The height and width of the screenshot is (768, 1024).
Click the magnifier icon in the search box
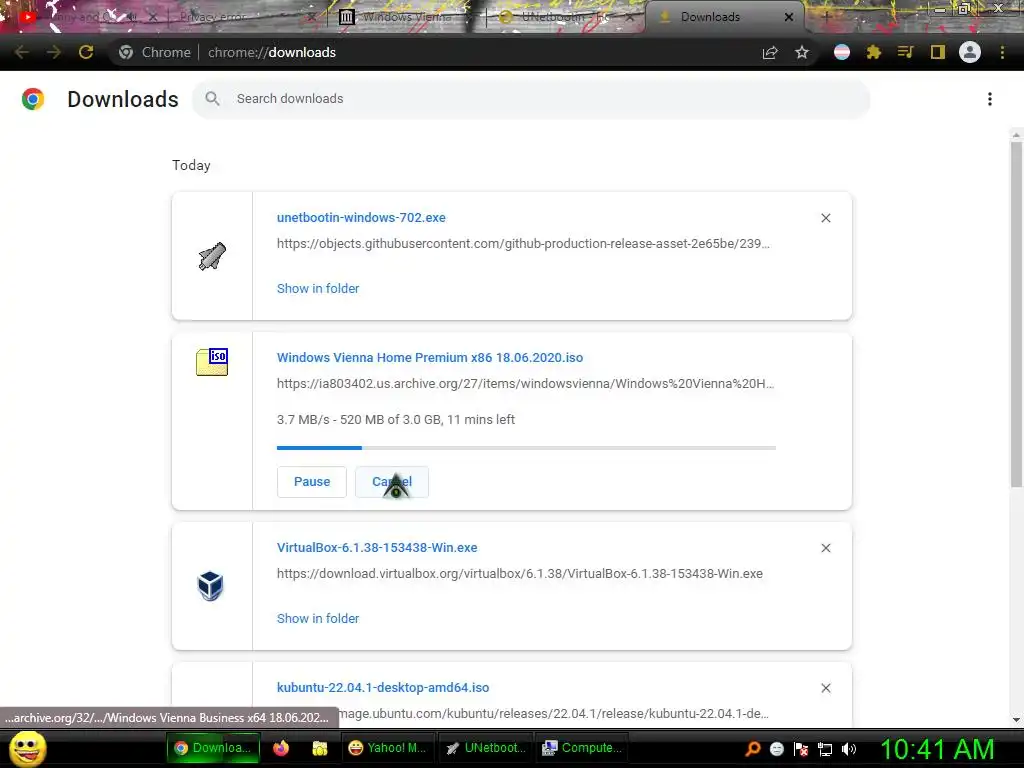[212, 99]
